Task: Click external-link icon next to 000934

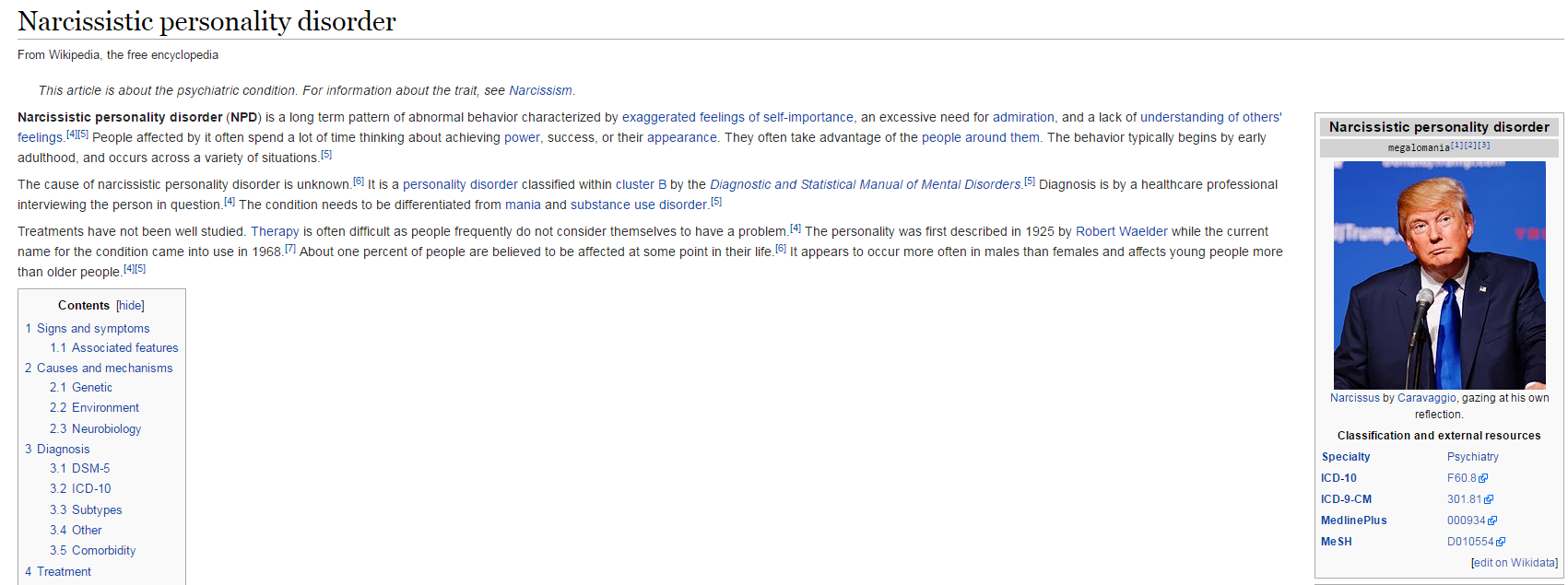Action: point(1492,521)
